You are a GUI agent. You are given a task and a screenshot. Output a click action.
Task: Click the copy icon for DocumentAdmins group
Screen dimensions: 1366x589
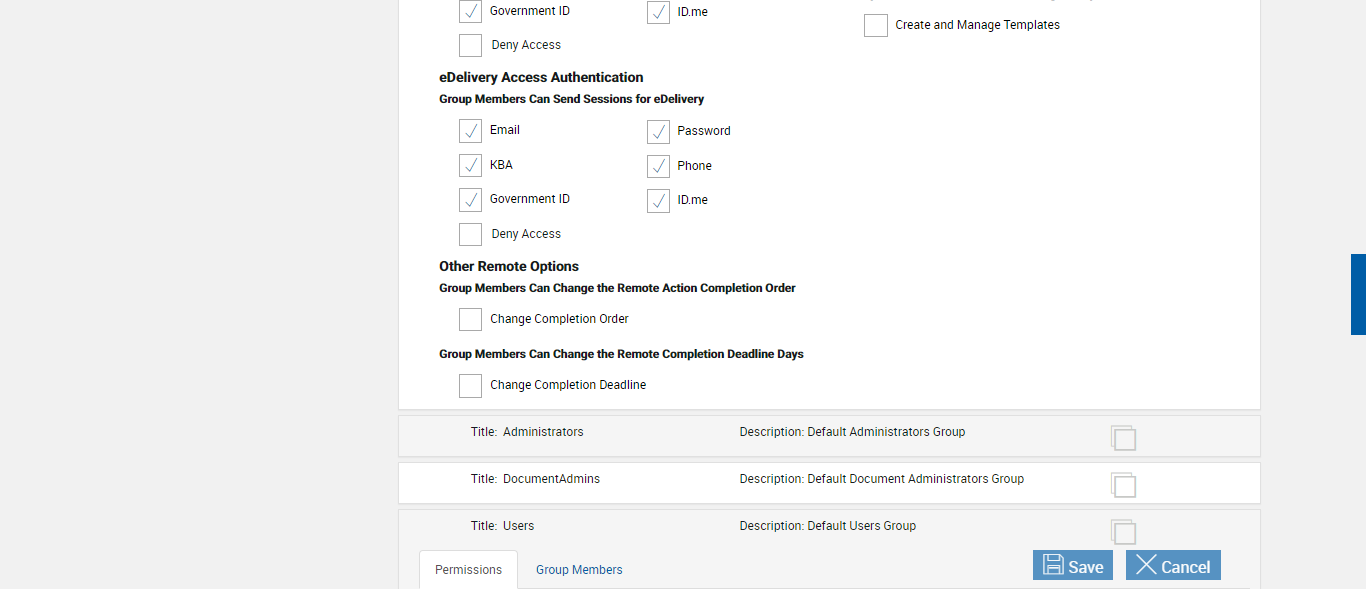click(1123, 485)
